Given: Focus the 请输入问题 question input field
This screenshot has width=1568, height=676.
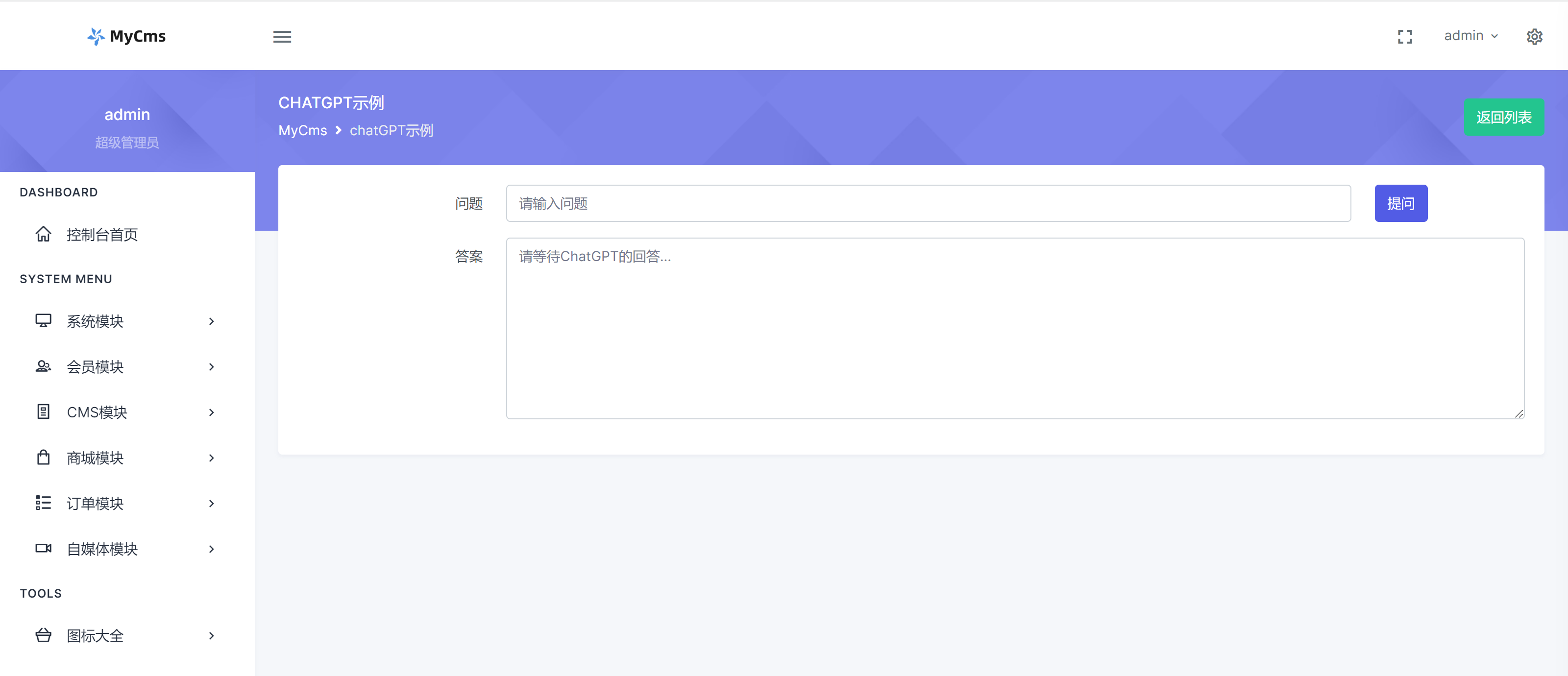Looking at the screenshot, I should tap(928, 204).
